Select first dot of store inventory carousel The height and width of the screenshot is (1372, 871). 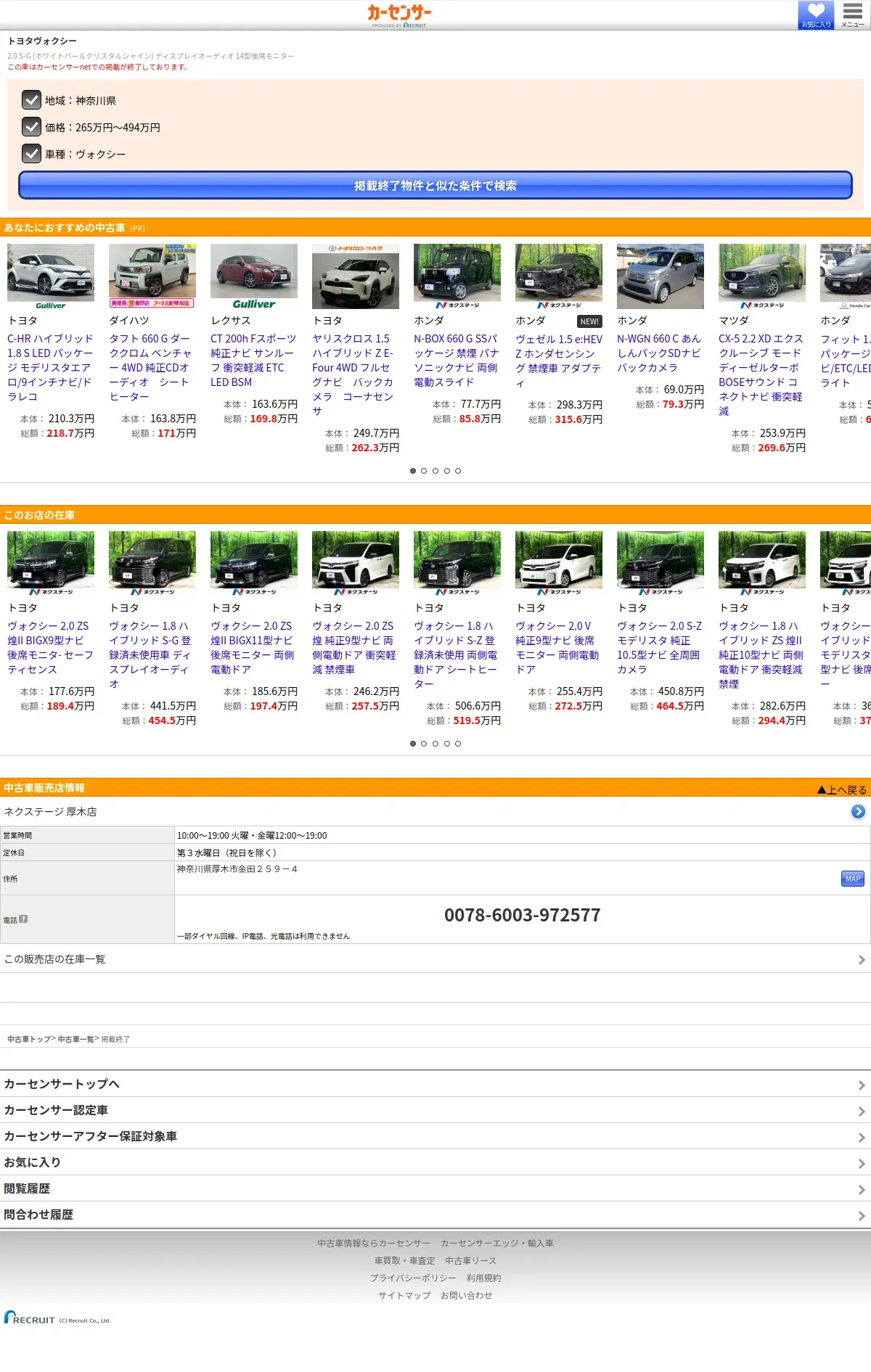click(x=413, y=744)
